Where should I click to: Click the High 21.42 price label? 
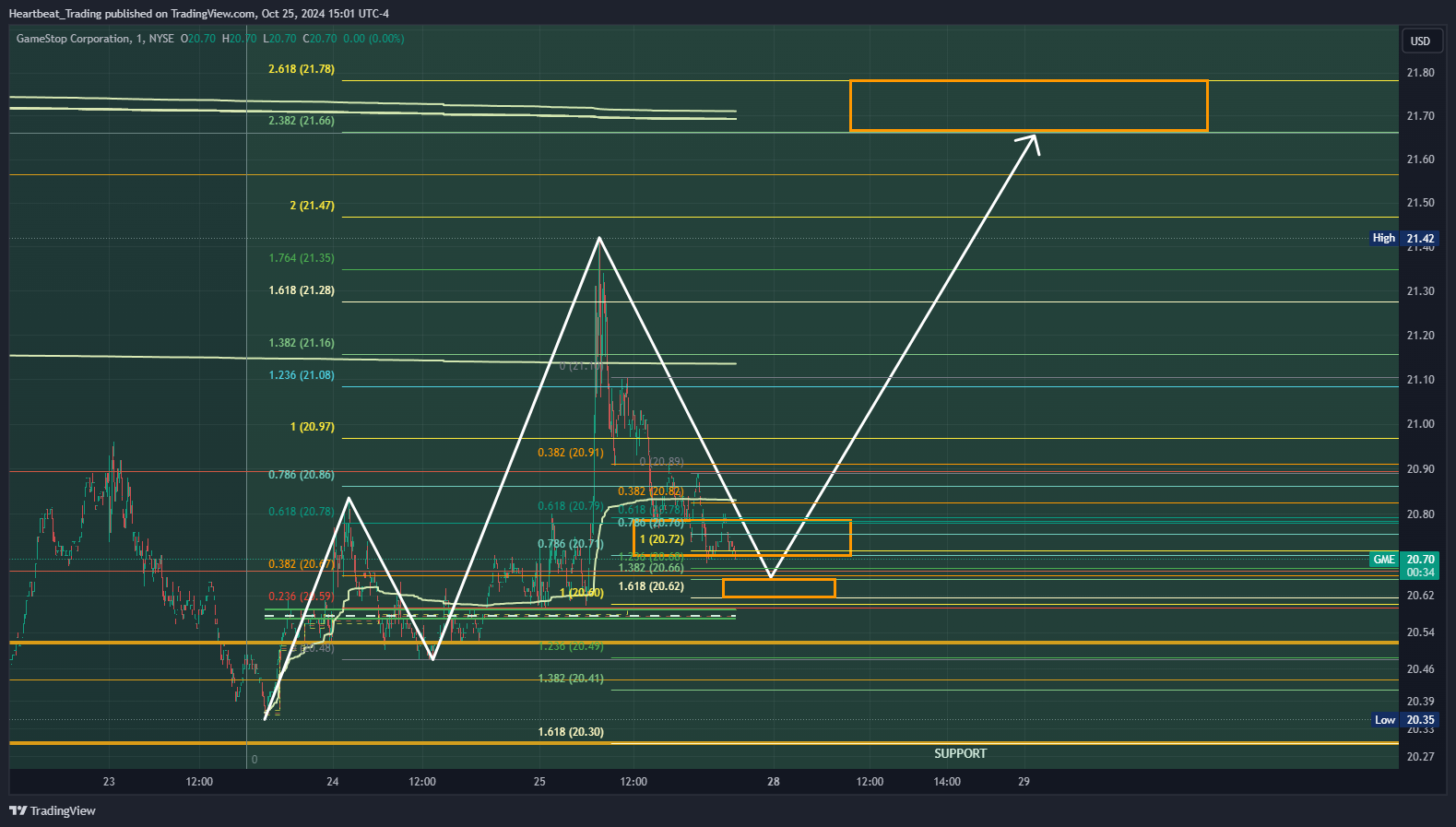point(1404,238)
